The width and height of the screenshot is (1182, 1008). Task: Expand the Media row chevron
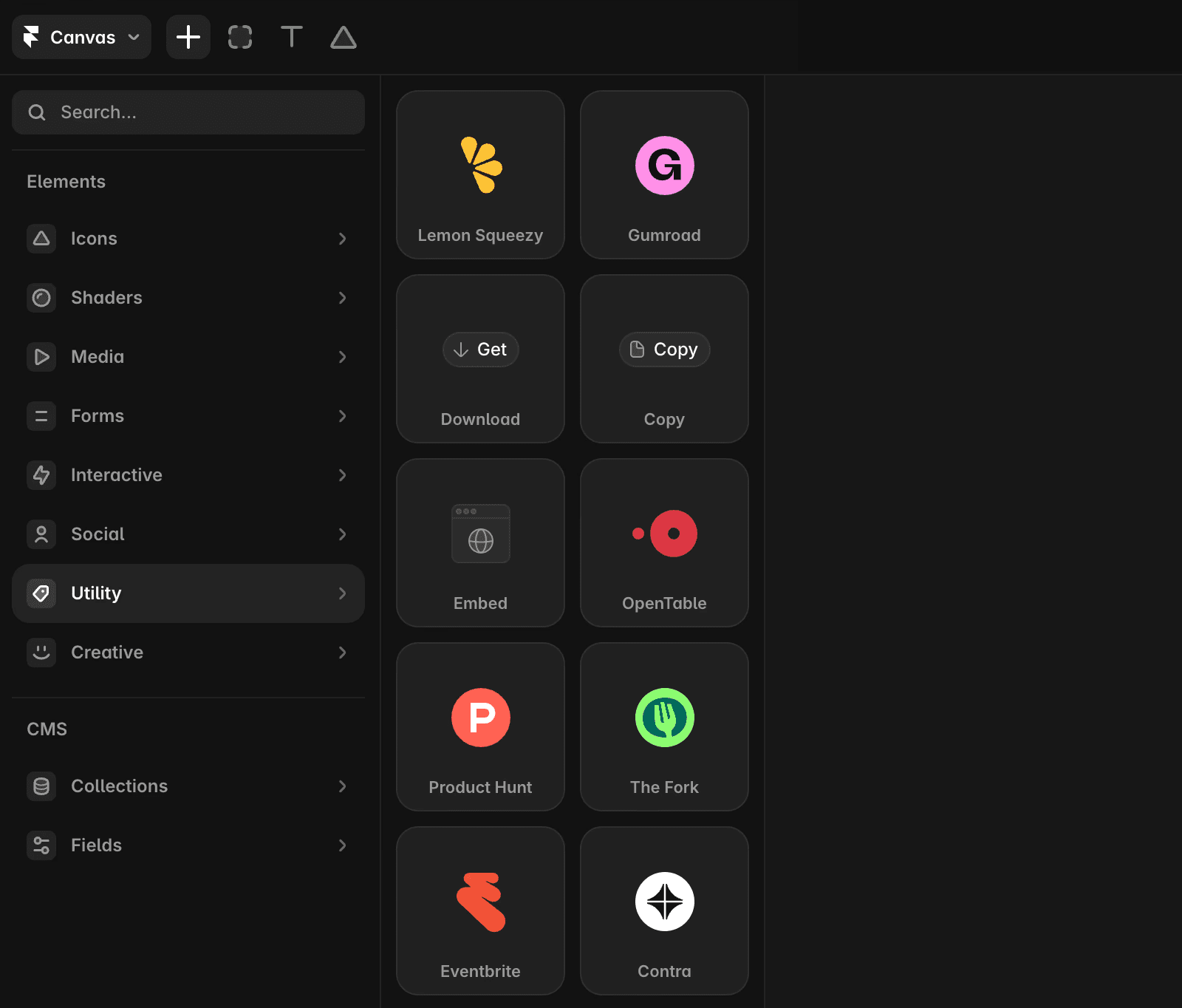pos(342,357)
